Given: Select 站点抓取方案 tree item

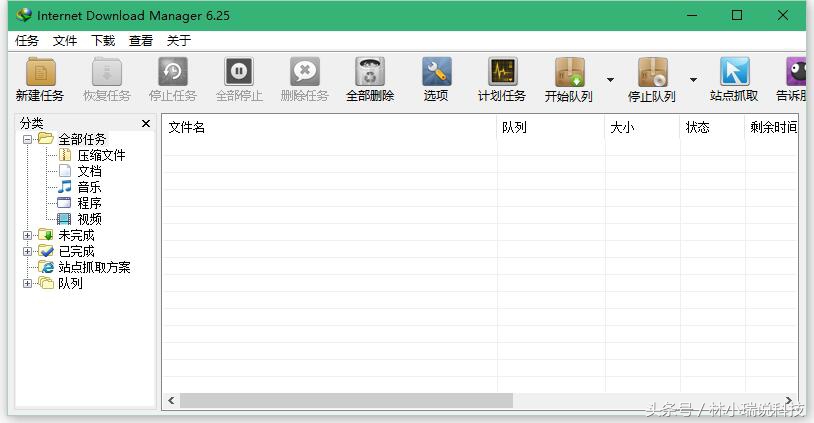Looking at the screenshot, I should [x=94, y=267].
